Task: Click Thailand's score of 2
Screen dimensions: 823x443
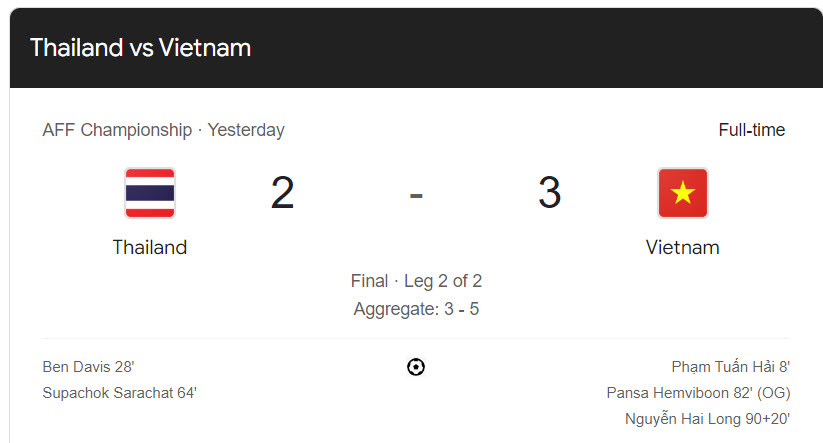Action: click(282, 193)
